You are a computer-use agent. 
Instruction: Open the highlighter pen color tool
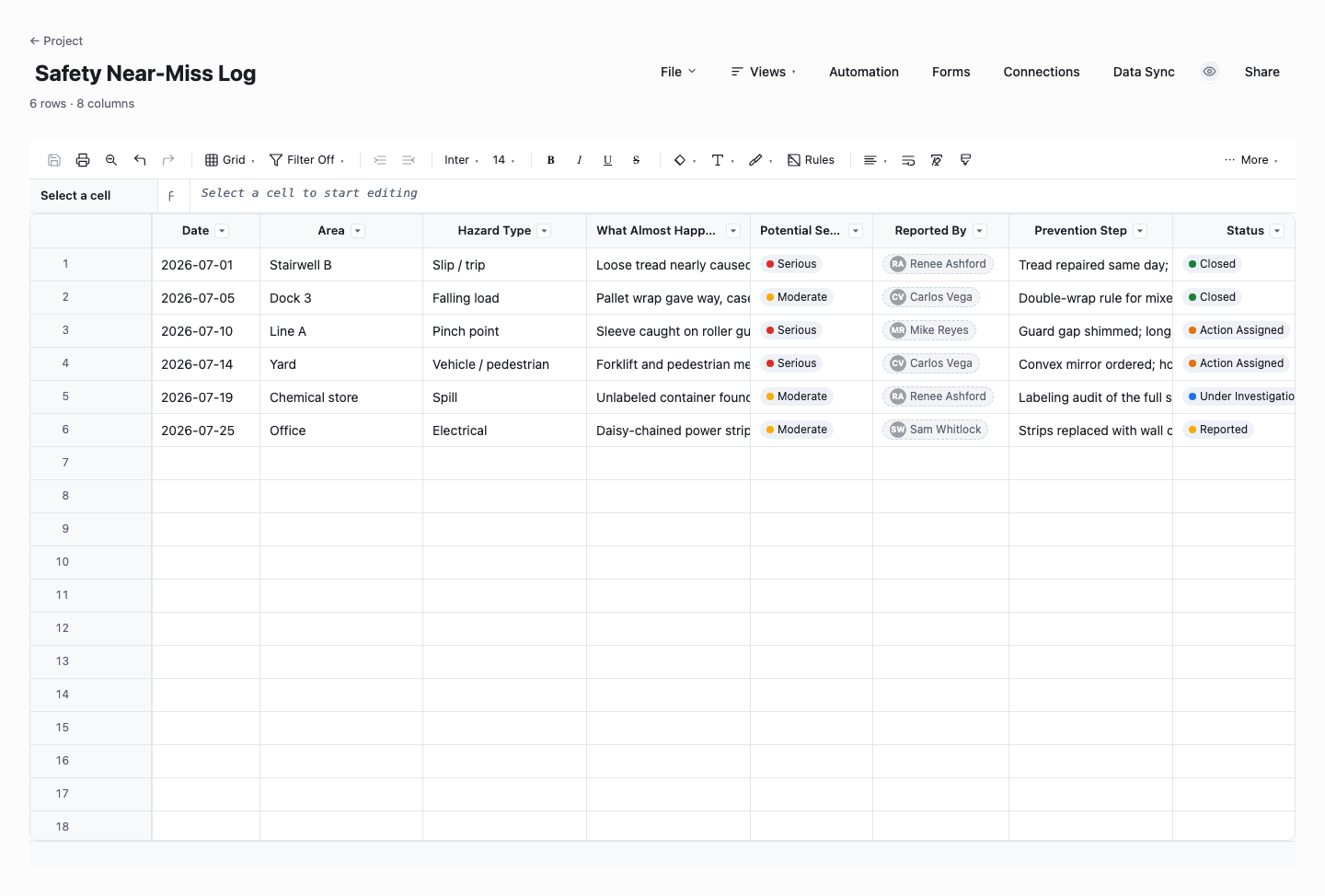tap(760, 160)
